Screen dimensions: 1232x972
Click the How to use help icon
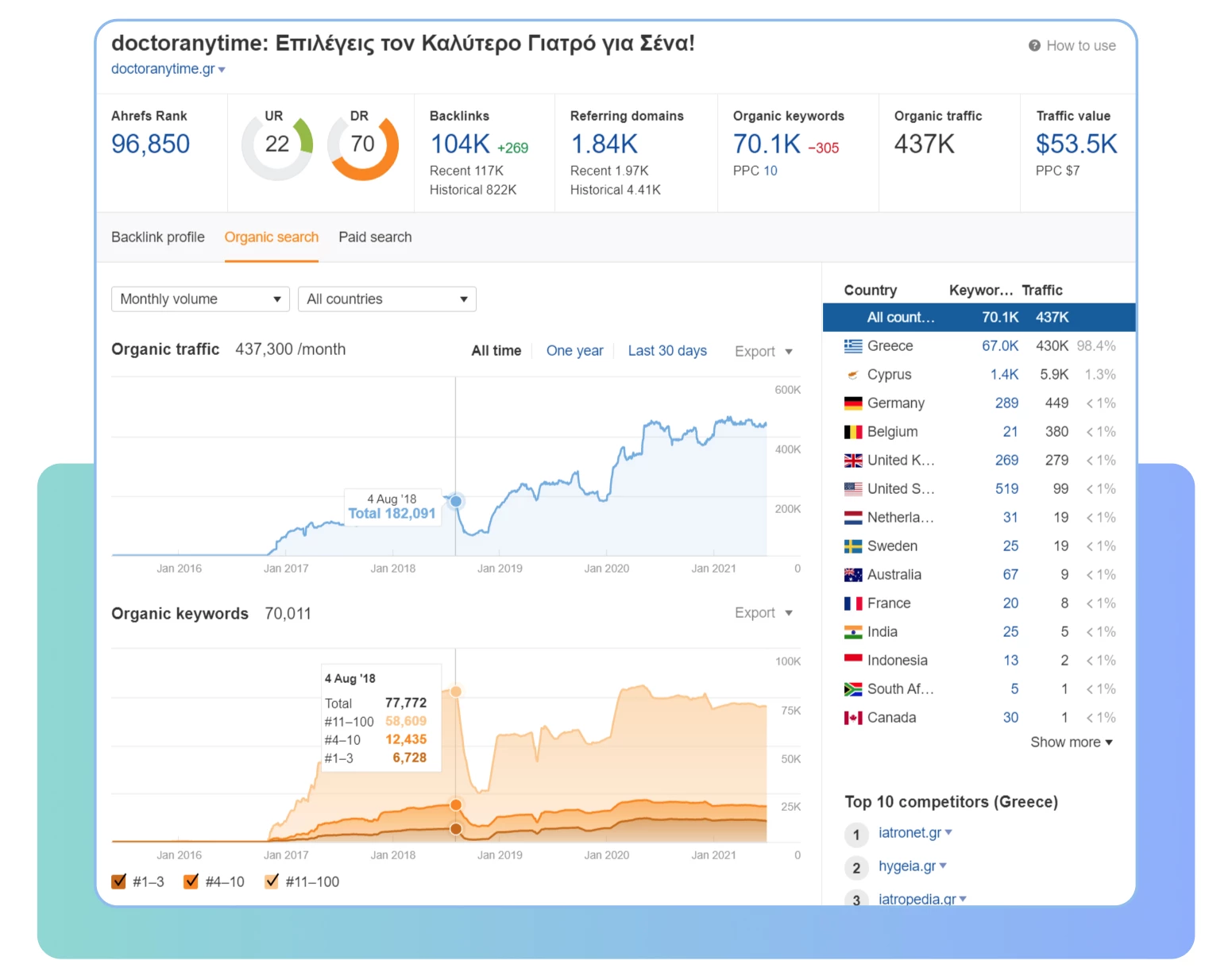tap(1034, 46)
